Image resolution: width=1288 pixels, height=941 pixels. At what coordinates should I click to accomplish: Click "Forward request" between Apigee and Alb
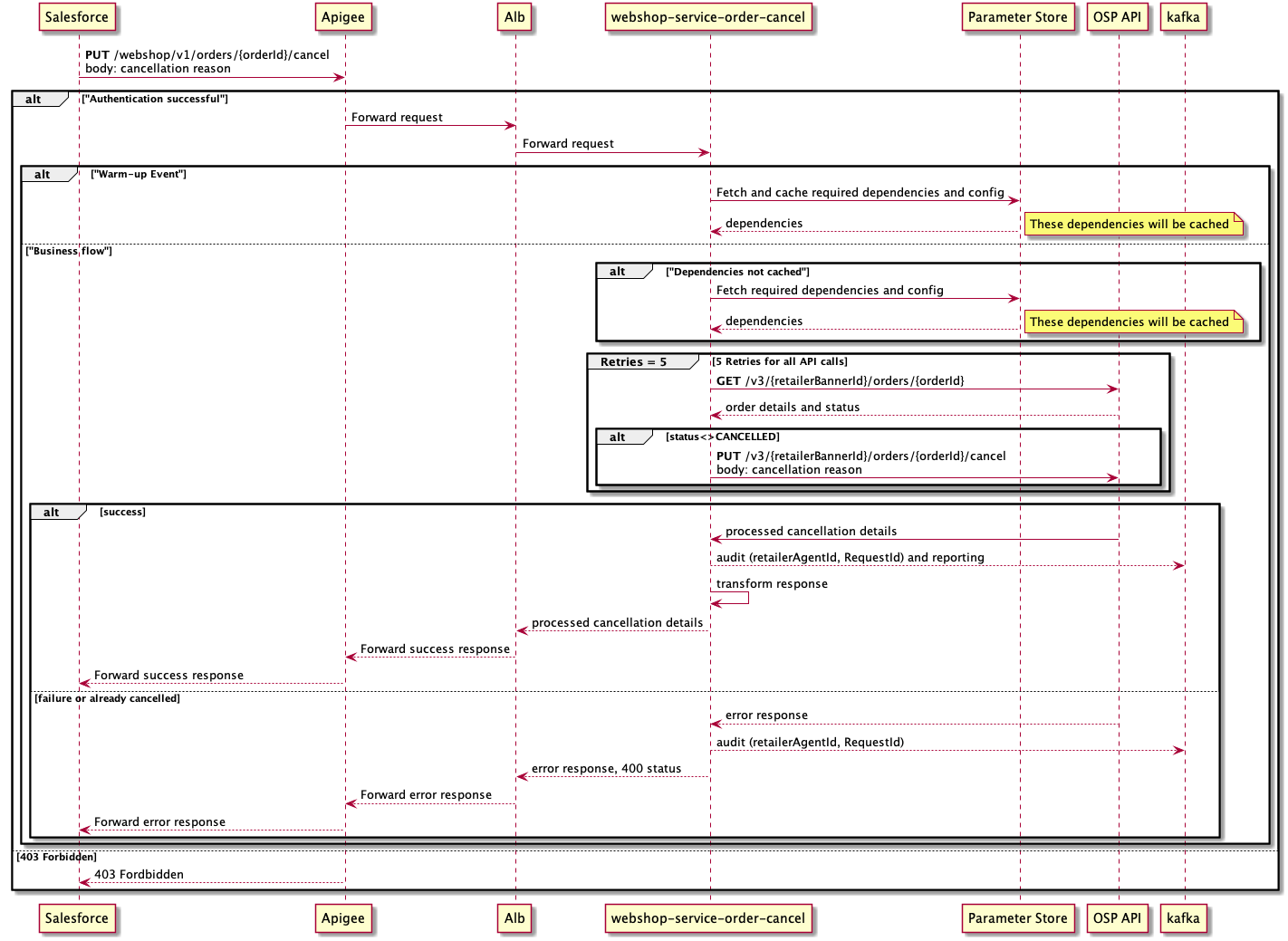397,118
